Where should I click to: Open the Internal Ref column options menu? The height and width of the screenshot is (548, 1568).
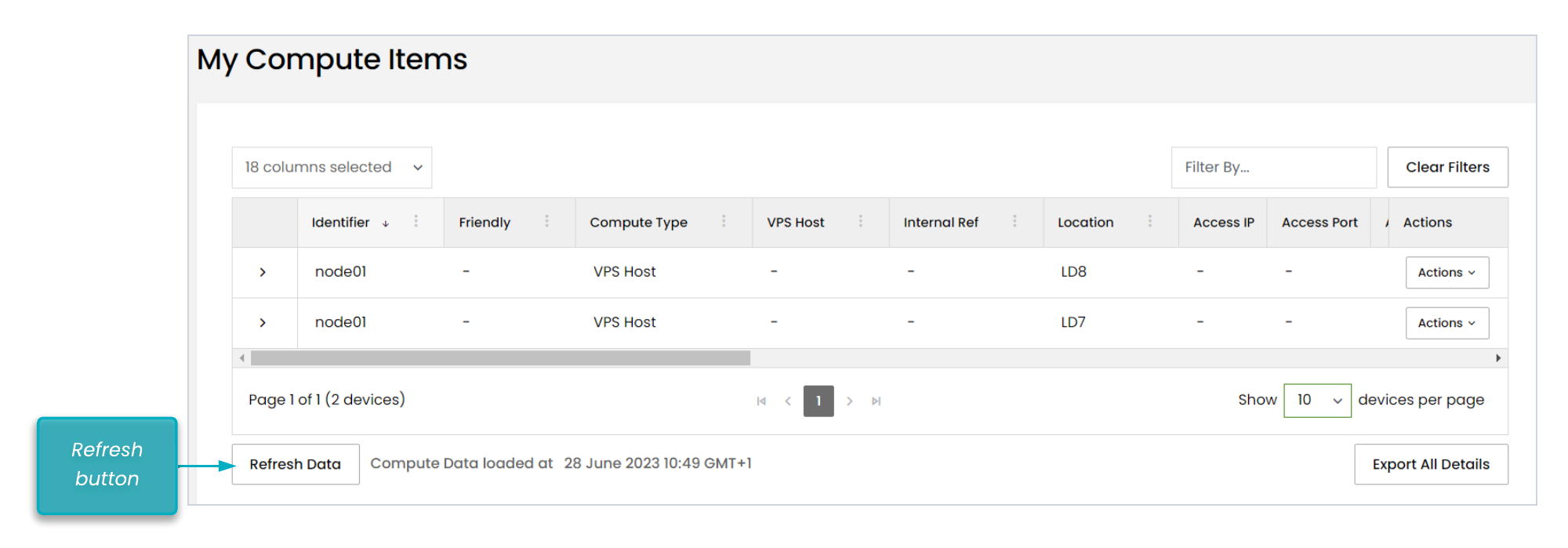(1014, 222)
